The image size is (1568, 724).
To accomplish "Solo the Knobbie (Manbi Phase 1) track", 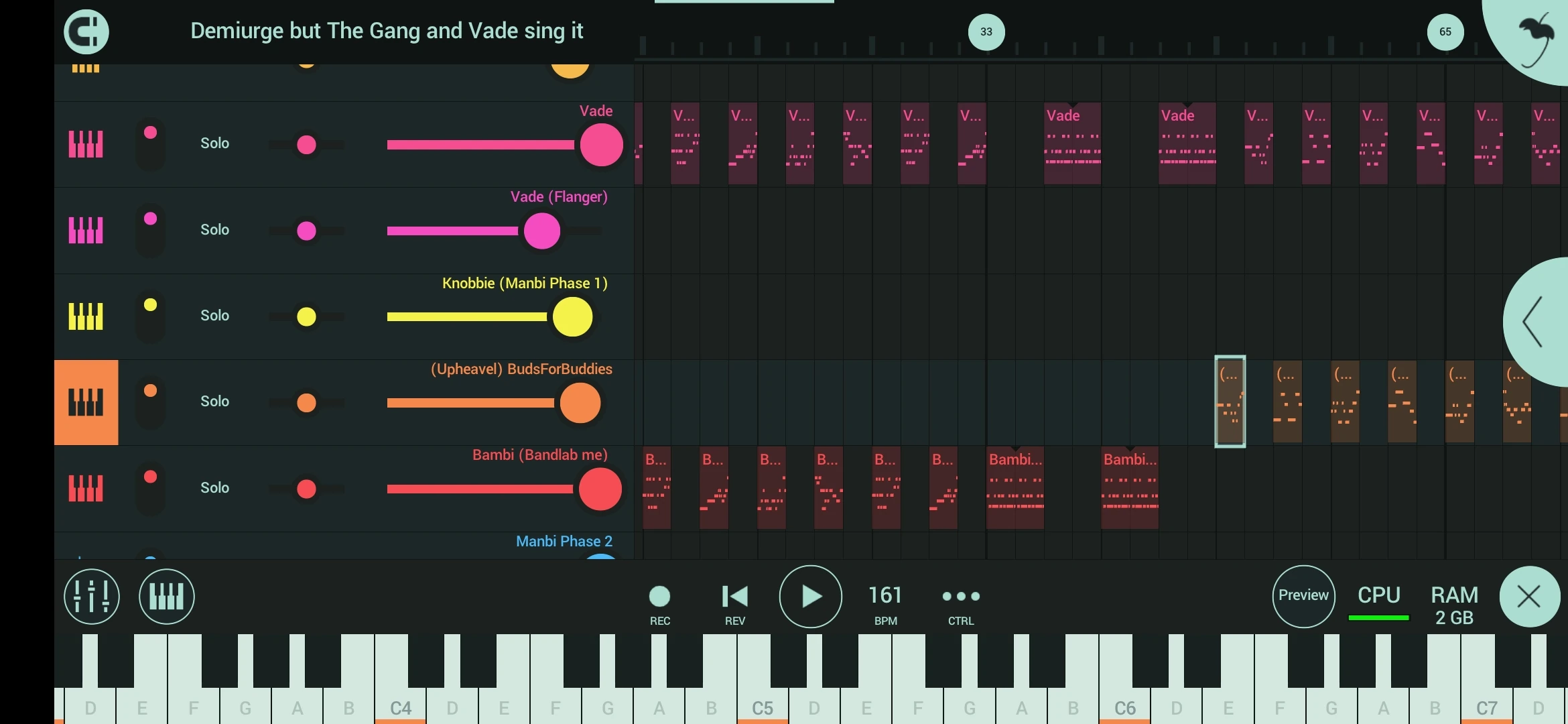I will [214, 316].
